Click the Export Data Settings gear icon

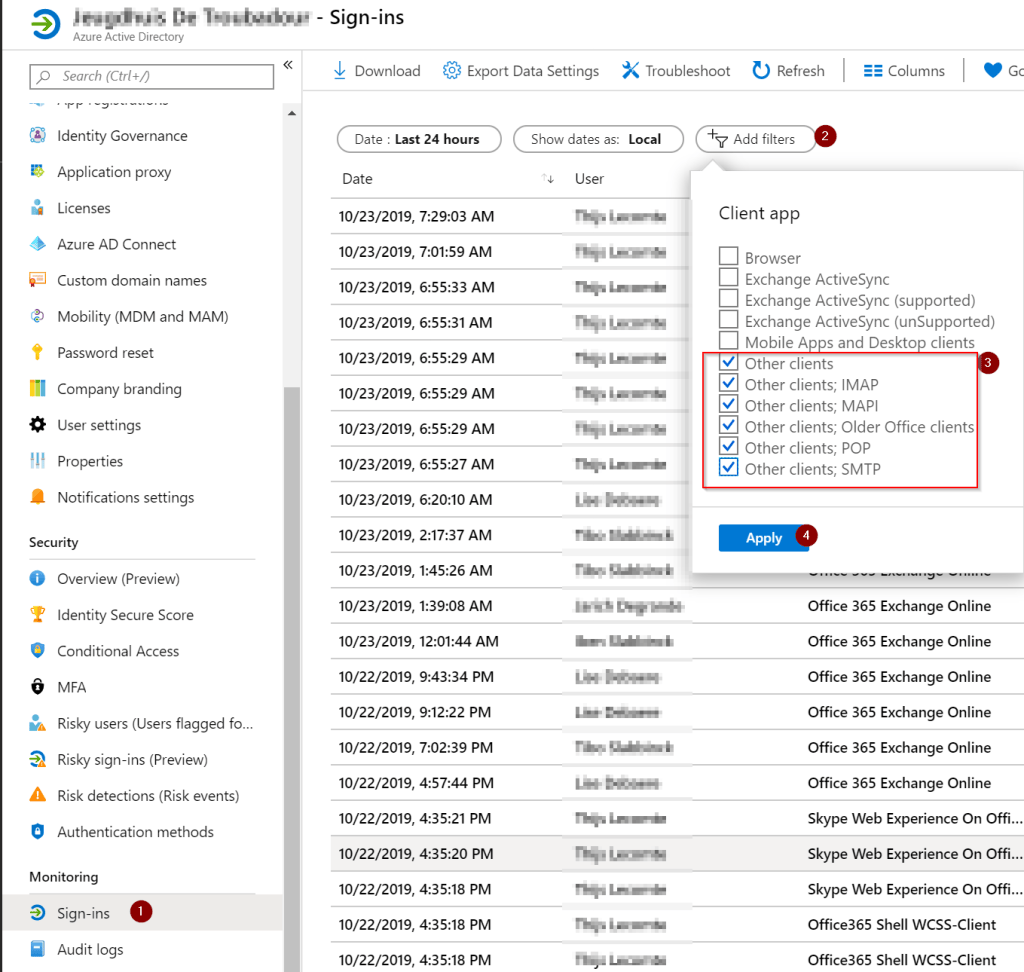452,70
